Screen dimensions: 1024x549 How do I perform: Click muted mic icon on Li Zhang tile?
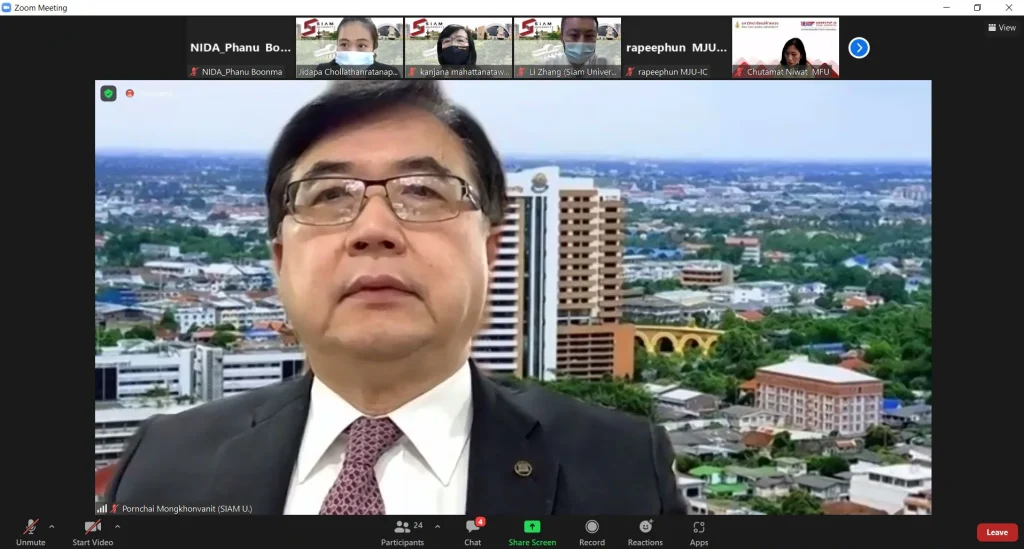click(x=521, y=72)
